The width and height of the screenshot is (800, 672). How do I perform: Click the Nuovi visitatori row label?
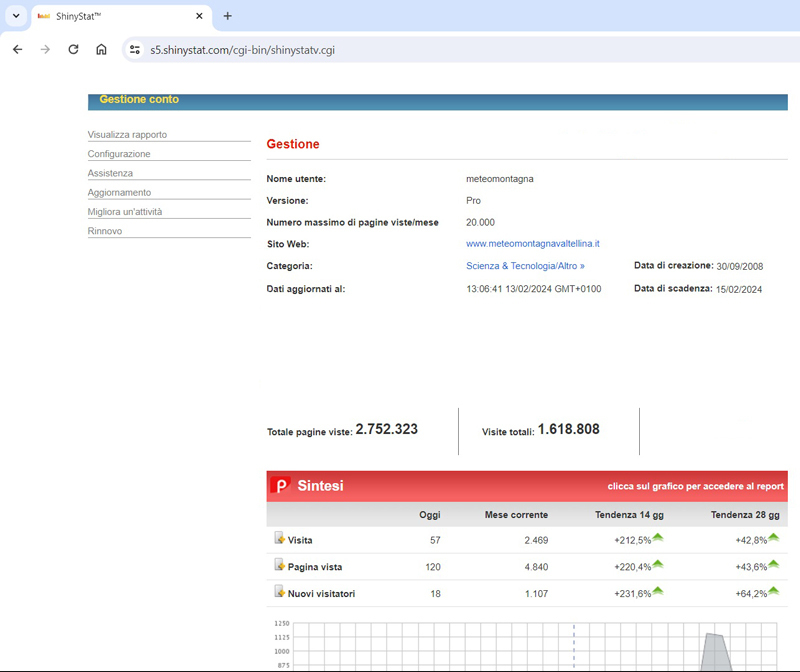[x=321, y=594]
